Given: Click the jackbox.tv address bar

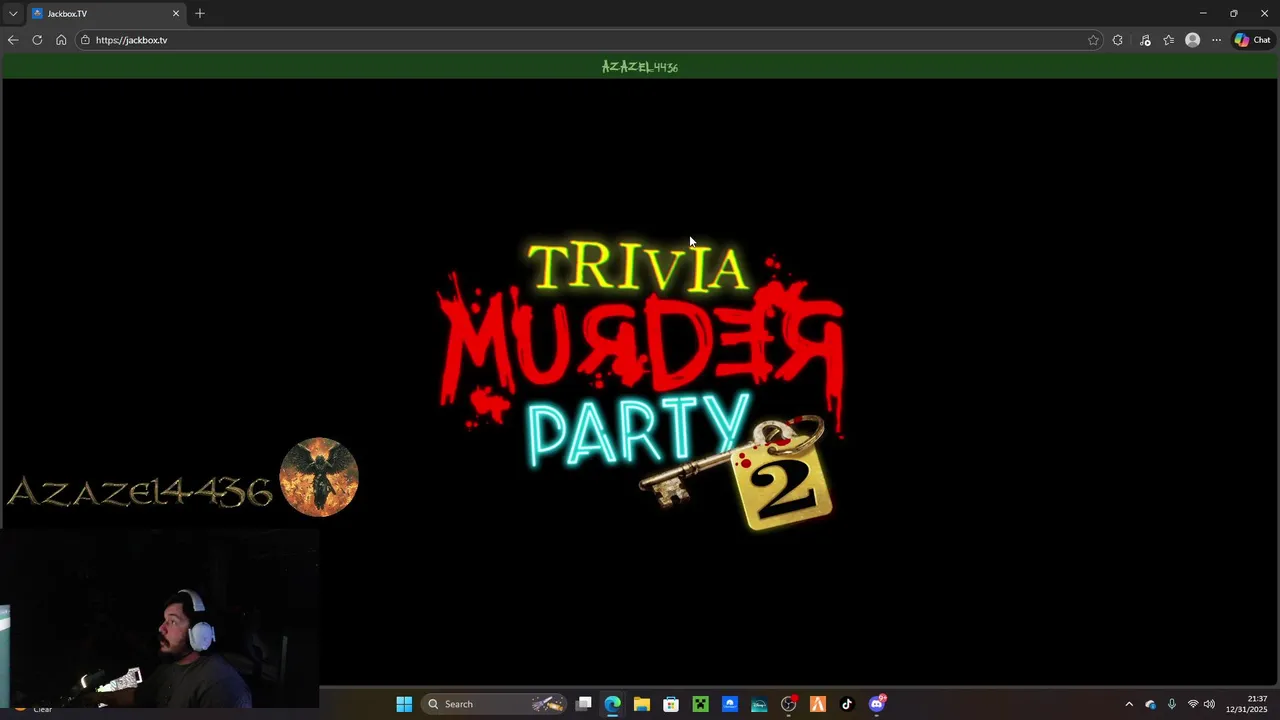Looking at the screenshot, I should pyautogui.click(x=590, y=40).
